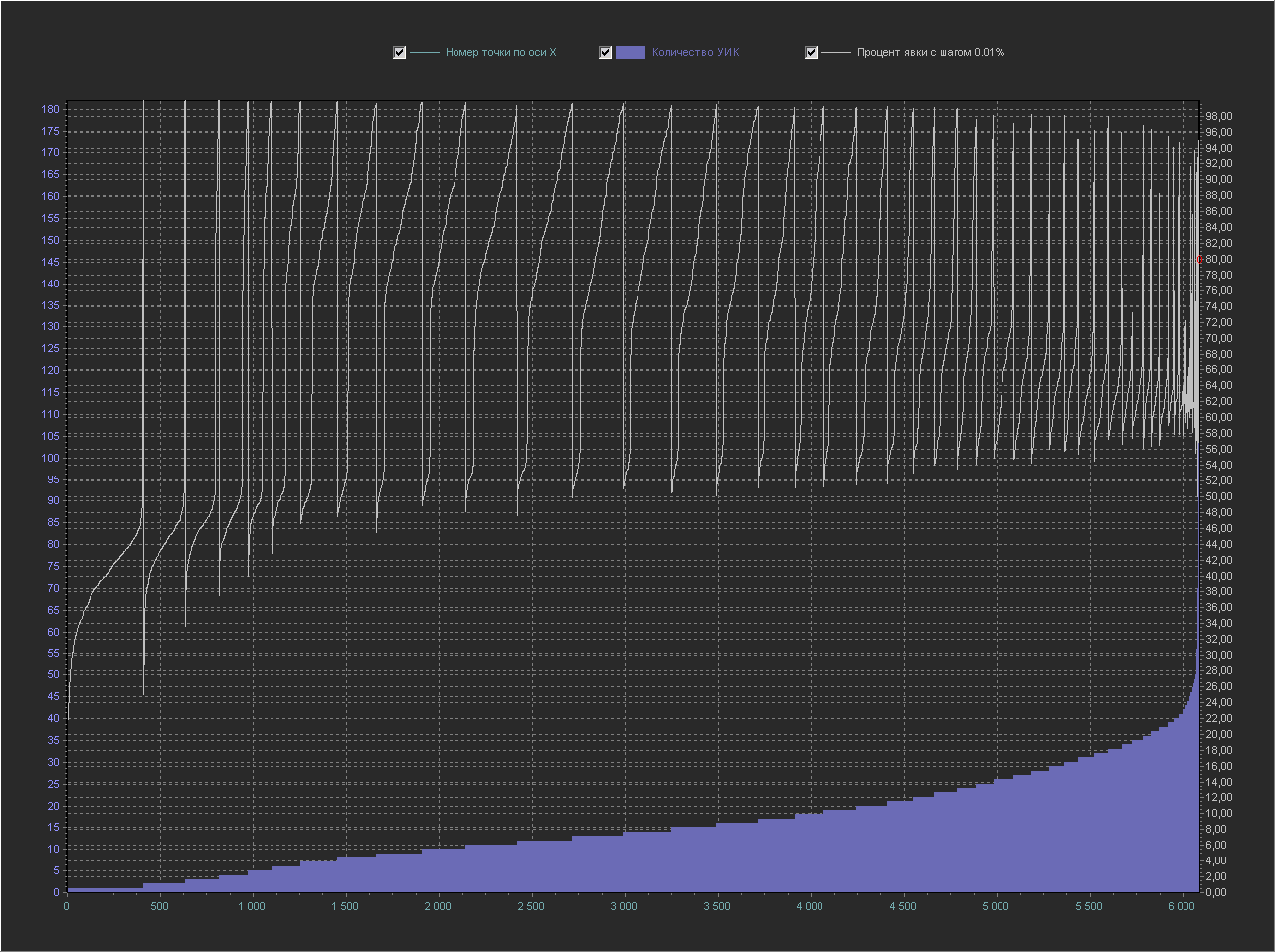Click the "4 500" label on the bottom axis
The image size is (1275, 952).
903,906
